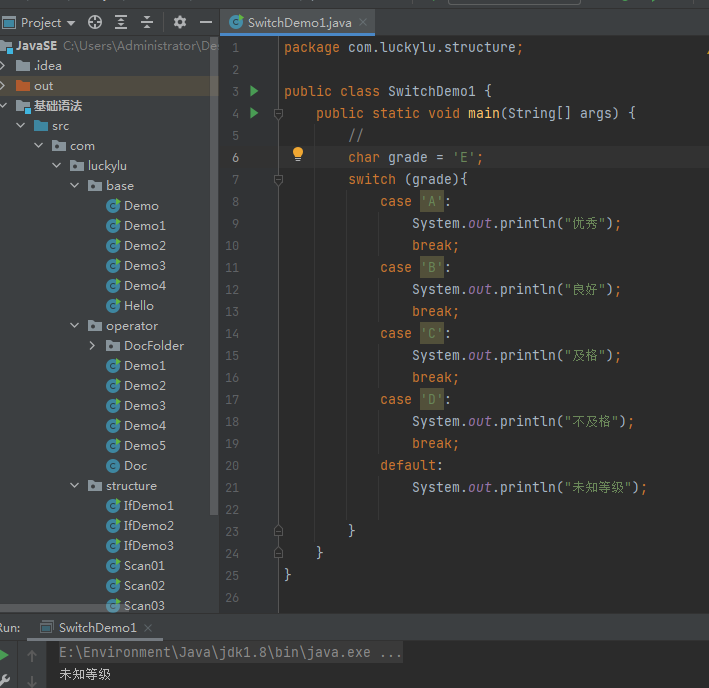Open IfDemo2 class in project tree
Viewport: 709px width, 688px height.
148,526
